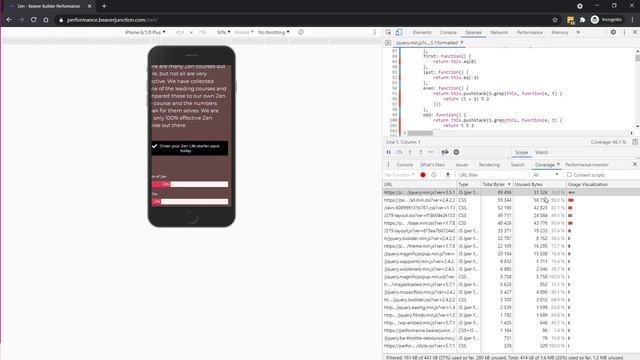Screen dimensions: 640x360
Task: Toggle deactivate breakpoints icon
Action: 445,152
